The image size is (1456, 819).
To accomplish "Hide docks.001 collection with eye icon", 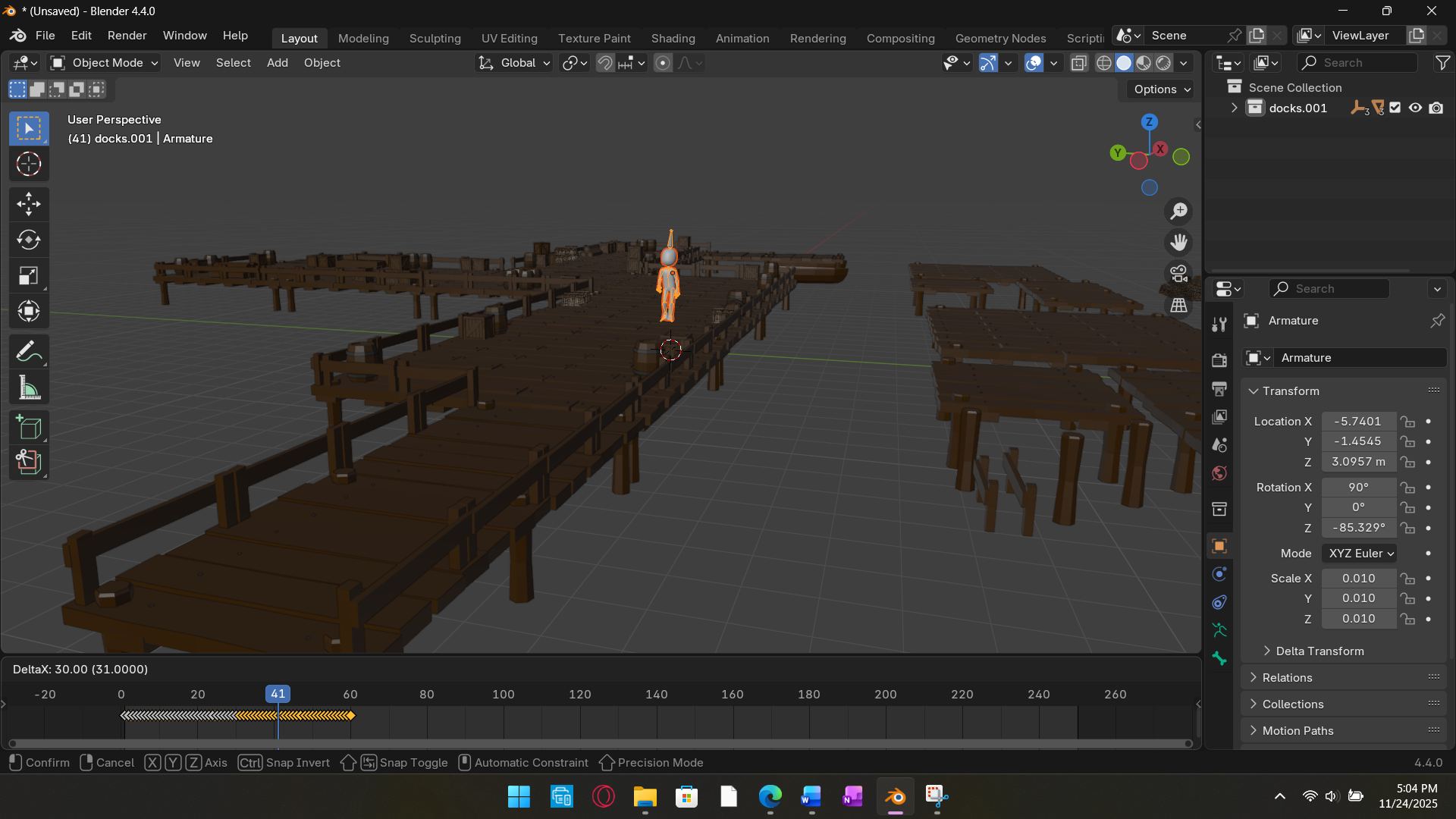I will [1415, 108].
